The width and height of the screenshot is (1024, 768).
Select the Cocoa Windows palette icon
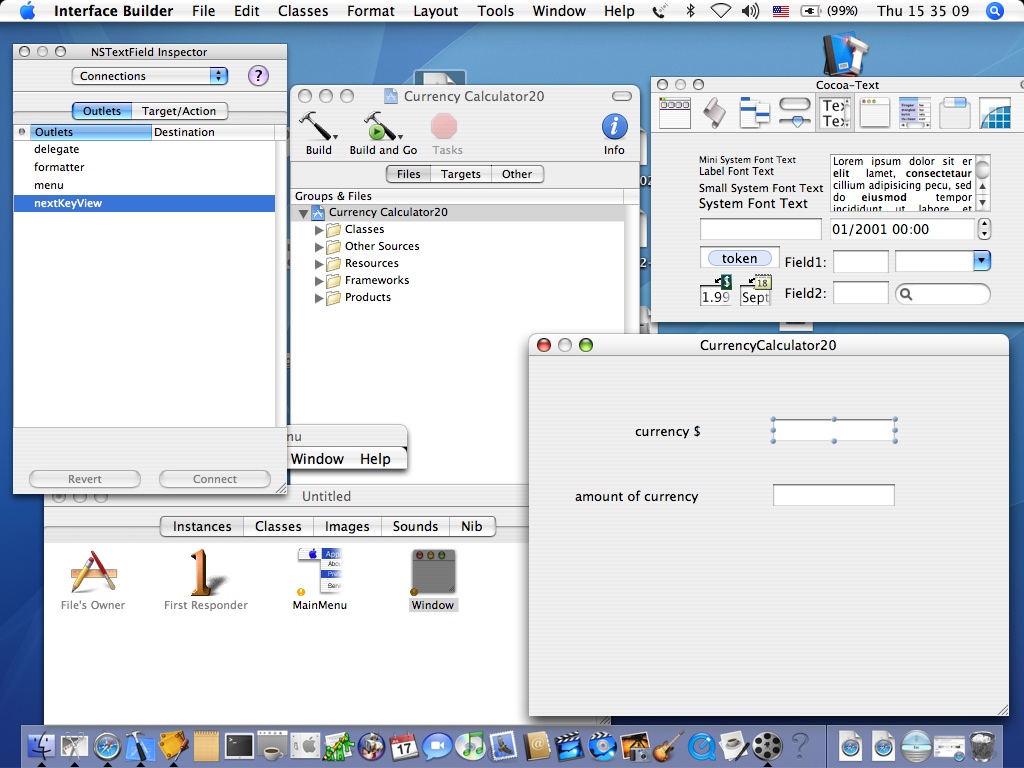(x=875, y=113)
